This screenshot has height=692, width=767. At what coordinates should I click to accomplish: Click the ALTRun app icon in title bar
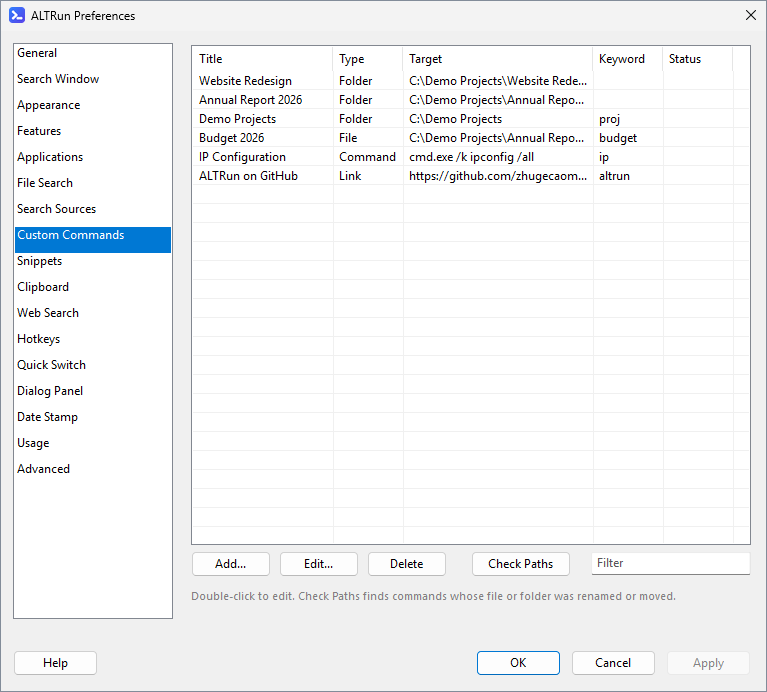tap(17, 16)
